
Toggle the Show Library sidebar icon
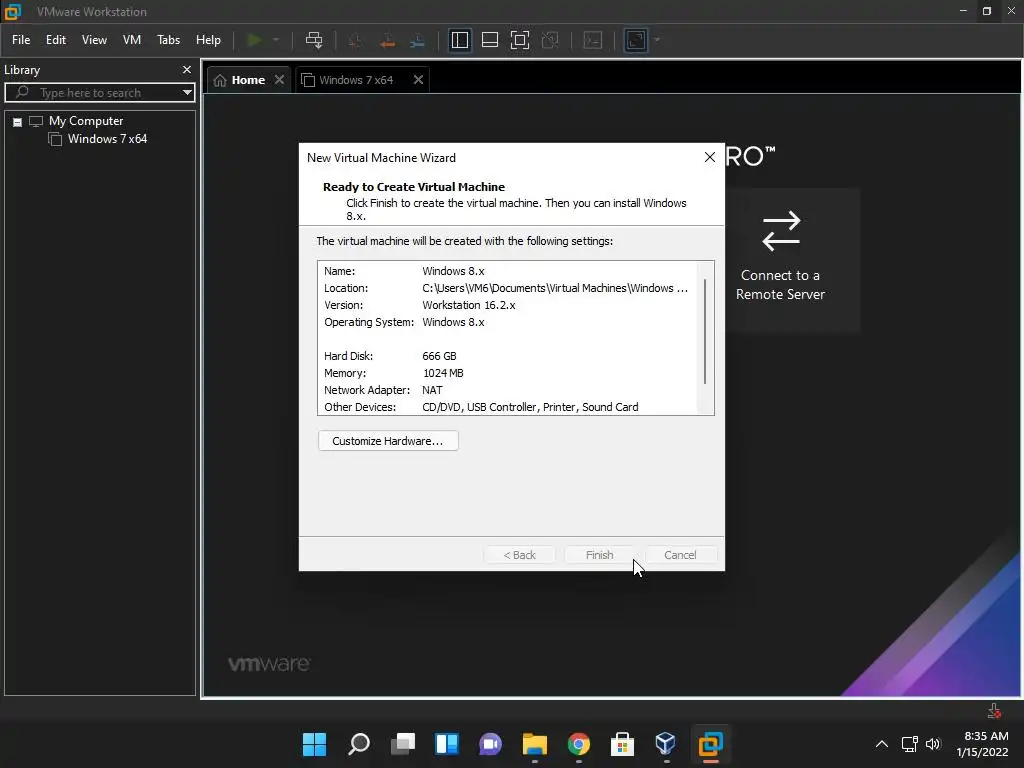pos(460,40)
